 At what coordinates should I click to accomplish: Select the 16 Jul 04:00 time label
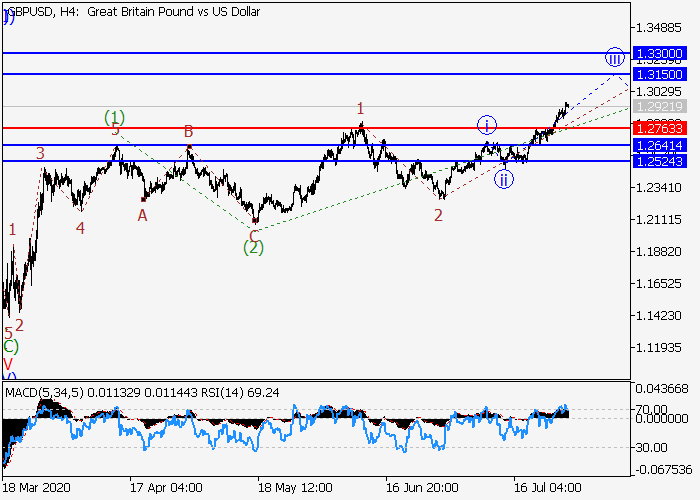(x=547, y=488)
